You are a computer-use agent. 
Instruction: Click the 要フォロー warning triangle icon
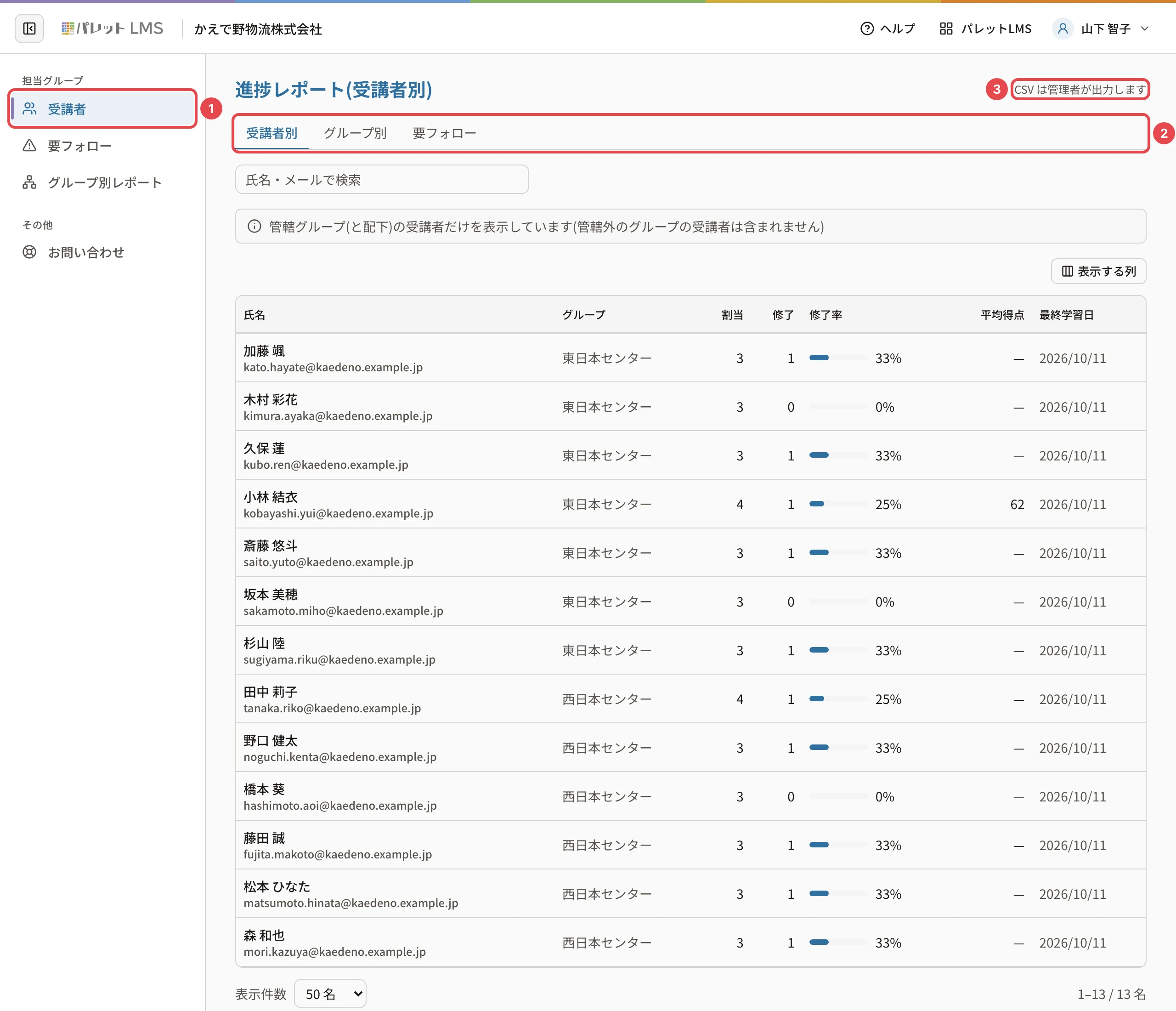29,146
